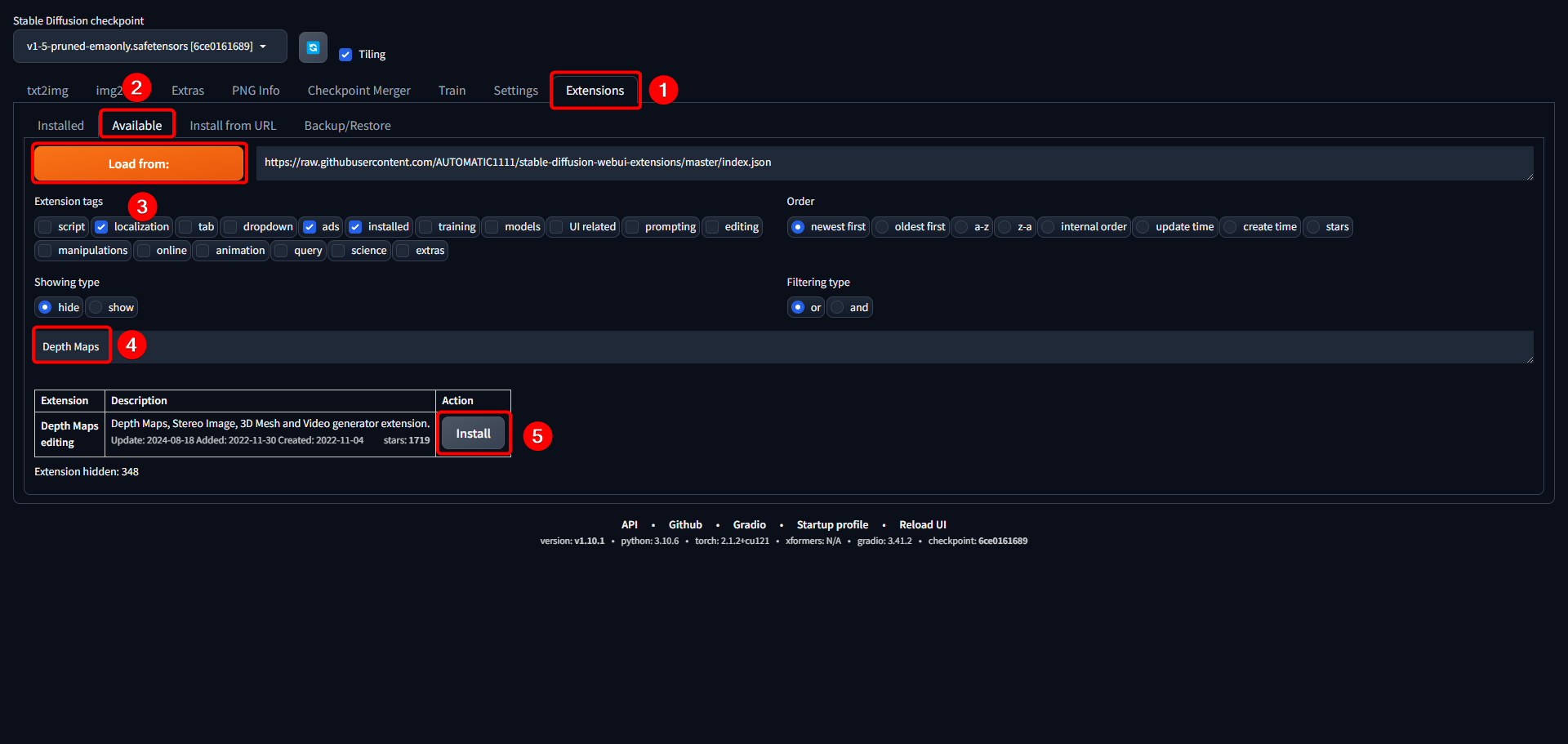1568x744 pixels.
Task: Uncheck the installed tag filter
Action: coord(355,227)
